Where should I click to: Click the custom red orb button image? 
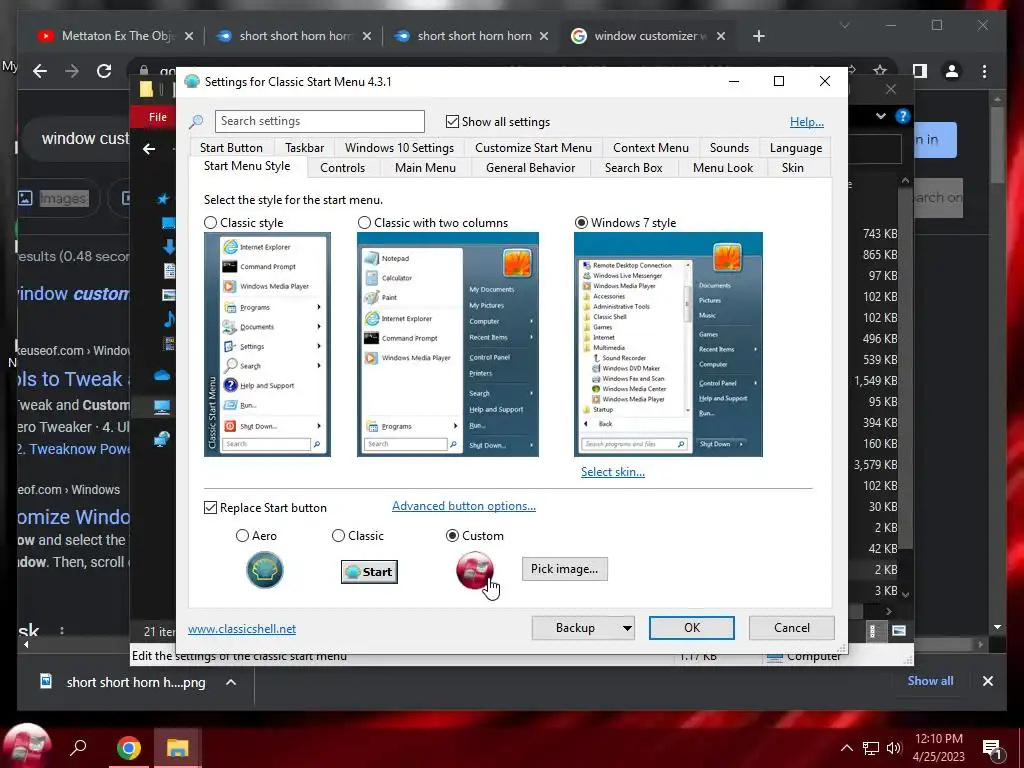click(x=475, y=570)
